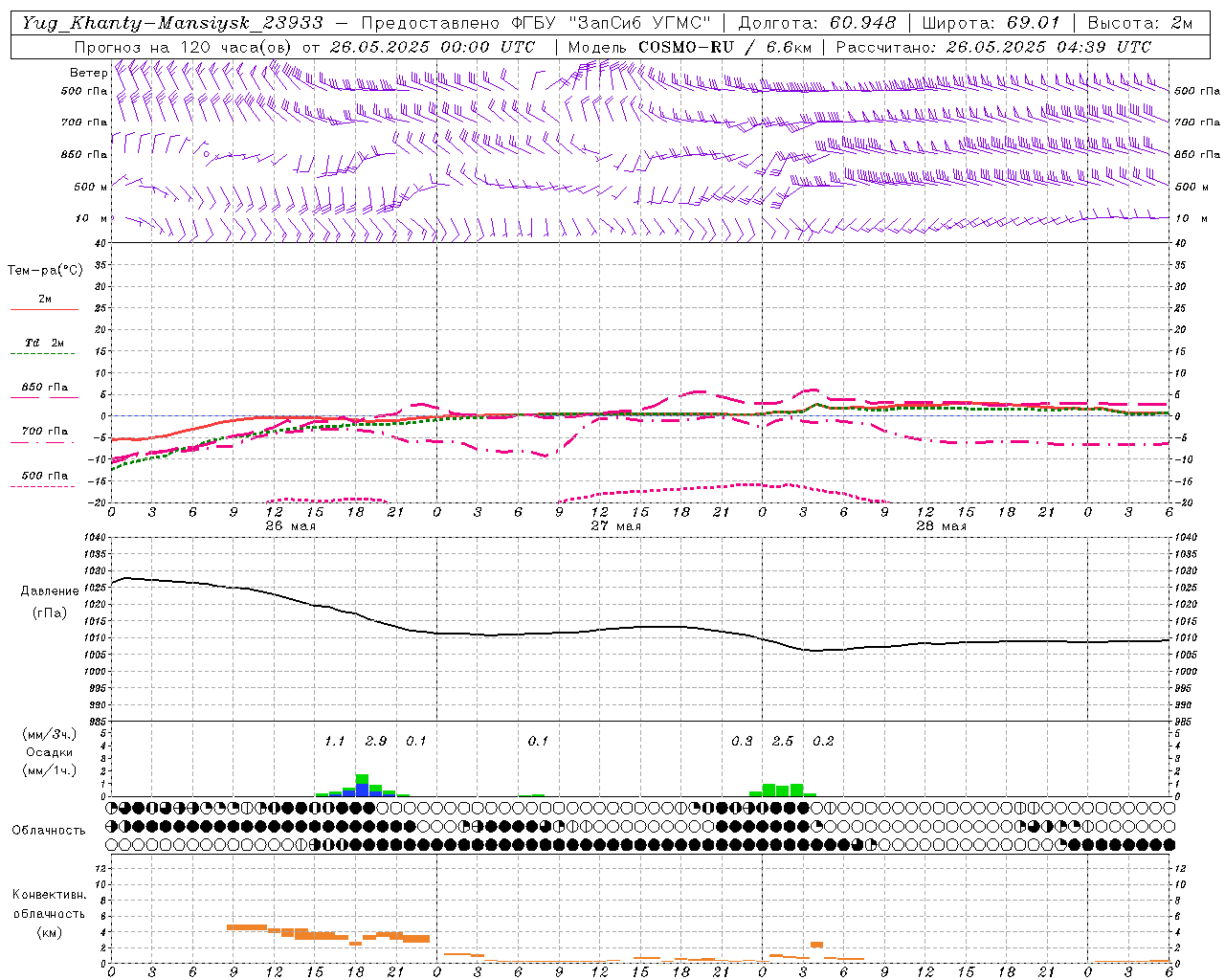
Task: Click the computed timestamp Рассчитано: 26.05.2025 04:39 UTC
Action: 993,47
